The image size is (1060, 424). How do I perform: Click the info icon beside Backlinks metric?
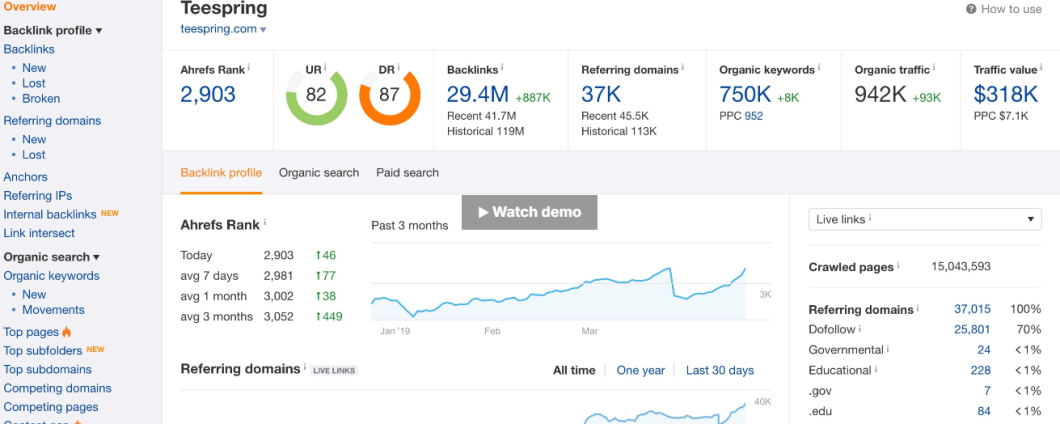tap(502, 67)
